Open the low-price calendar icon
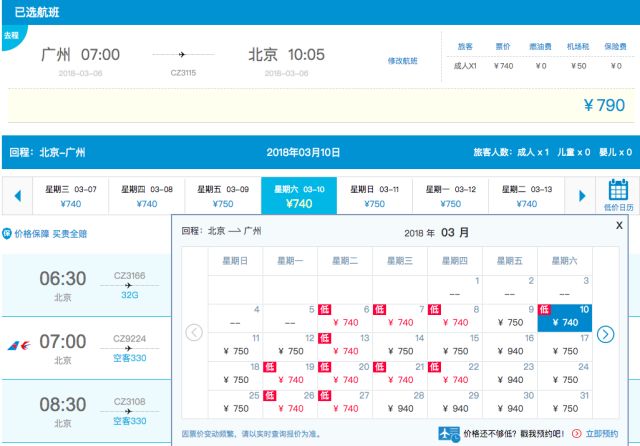 pos(618,195)
